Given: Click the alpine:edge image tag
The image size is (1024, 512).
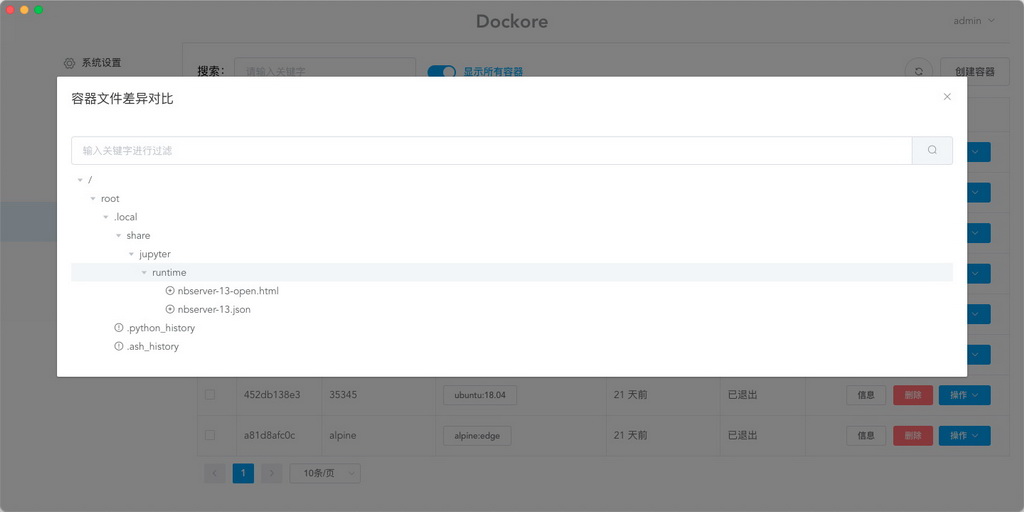Looking at the screenshot, I should tap(477, 436).
